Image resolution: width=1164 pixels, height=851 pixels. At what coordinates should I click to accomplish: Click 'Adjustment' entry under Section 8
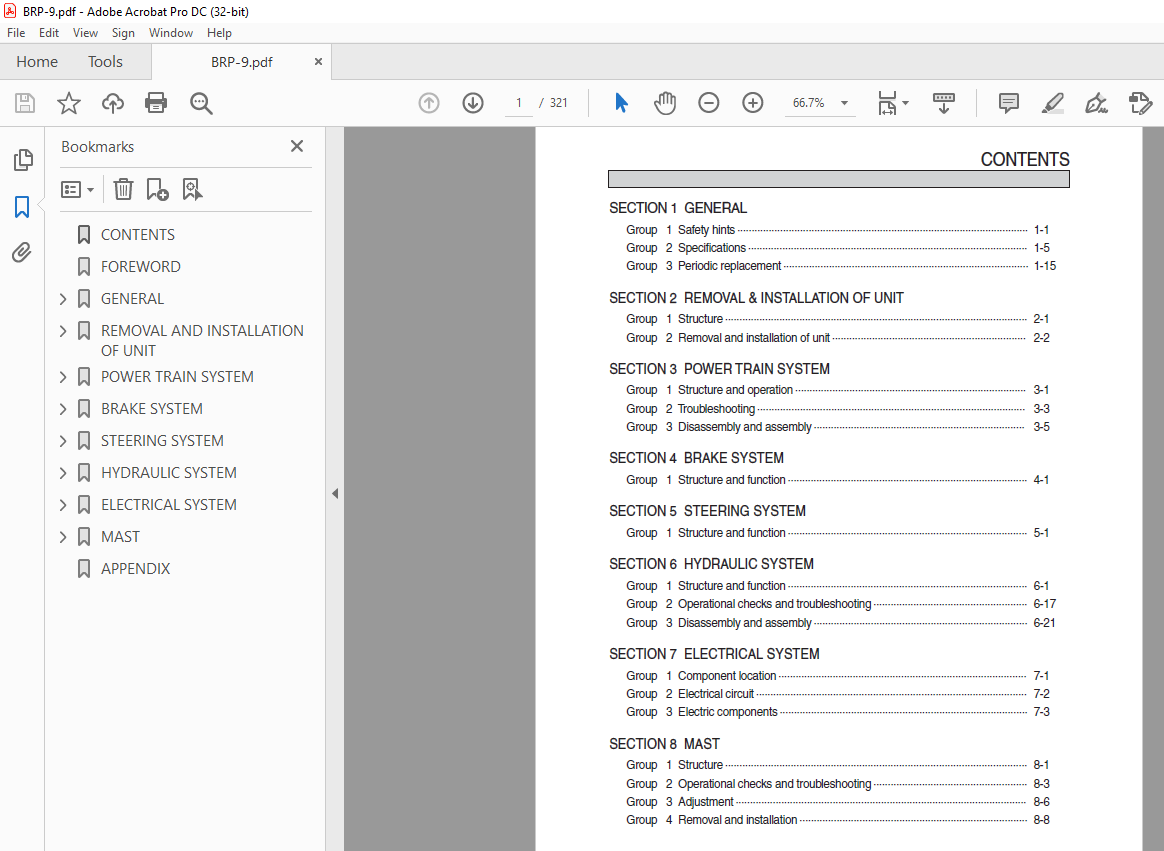pos(705,802)
